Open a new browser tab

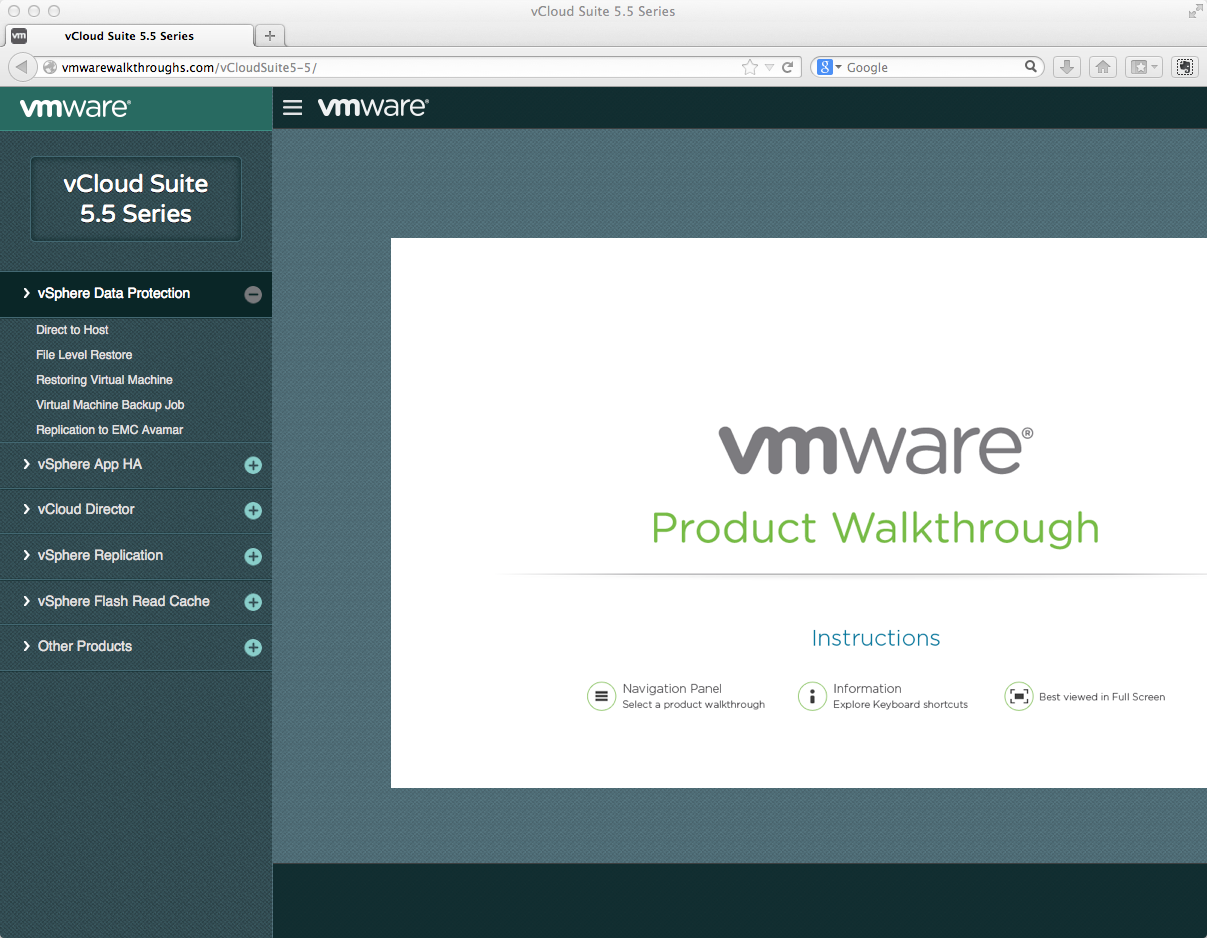tap(270, 36)
